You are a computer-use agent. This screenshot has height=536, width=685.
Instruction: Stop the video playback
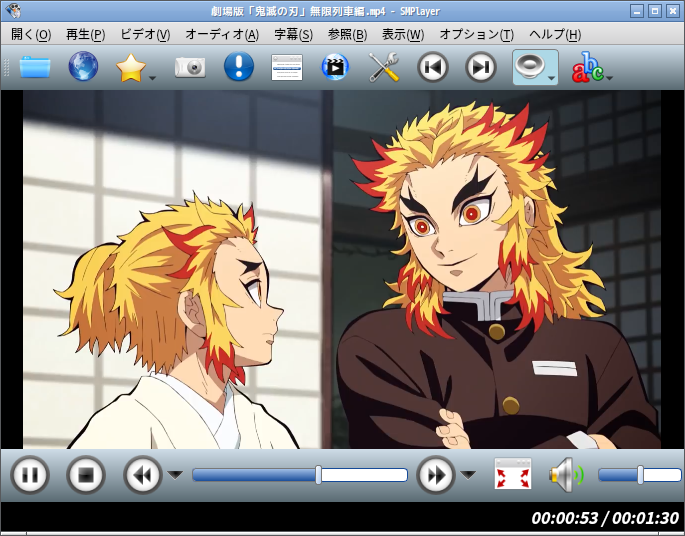(x=86, y=475)
